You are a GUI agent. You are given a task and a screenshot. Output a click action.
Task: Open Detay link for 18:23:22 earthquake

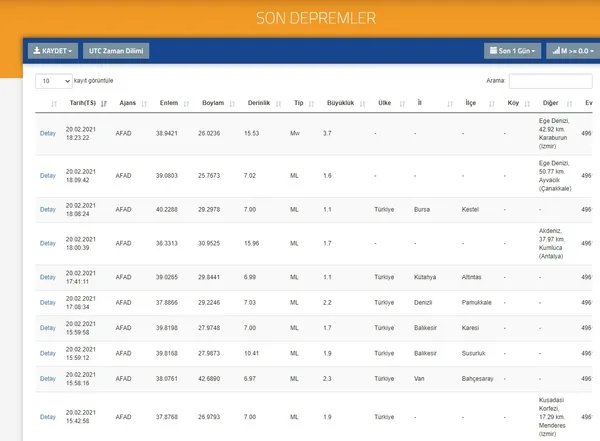tap(47, 133)
